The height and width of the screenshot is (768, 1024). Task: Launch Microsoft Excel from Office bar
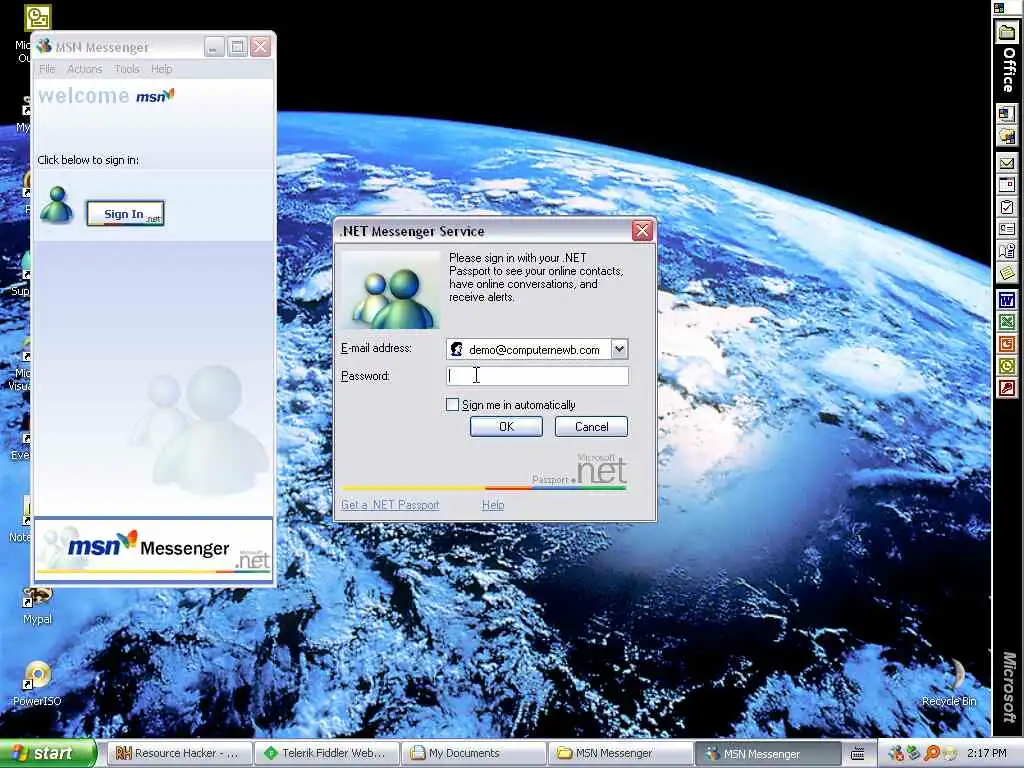click(1006, 323)
